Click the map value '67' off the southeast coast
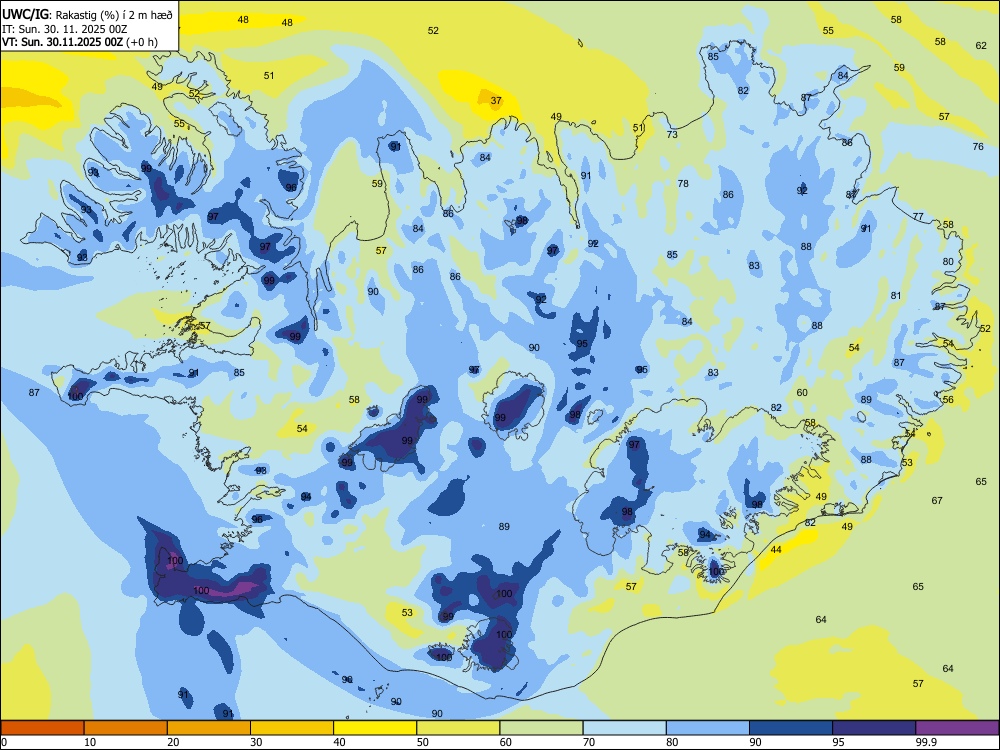The height and width of the screenshot is (750, 1000). (937, 501)
